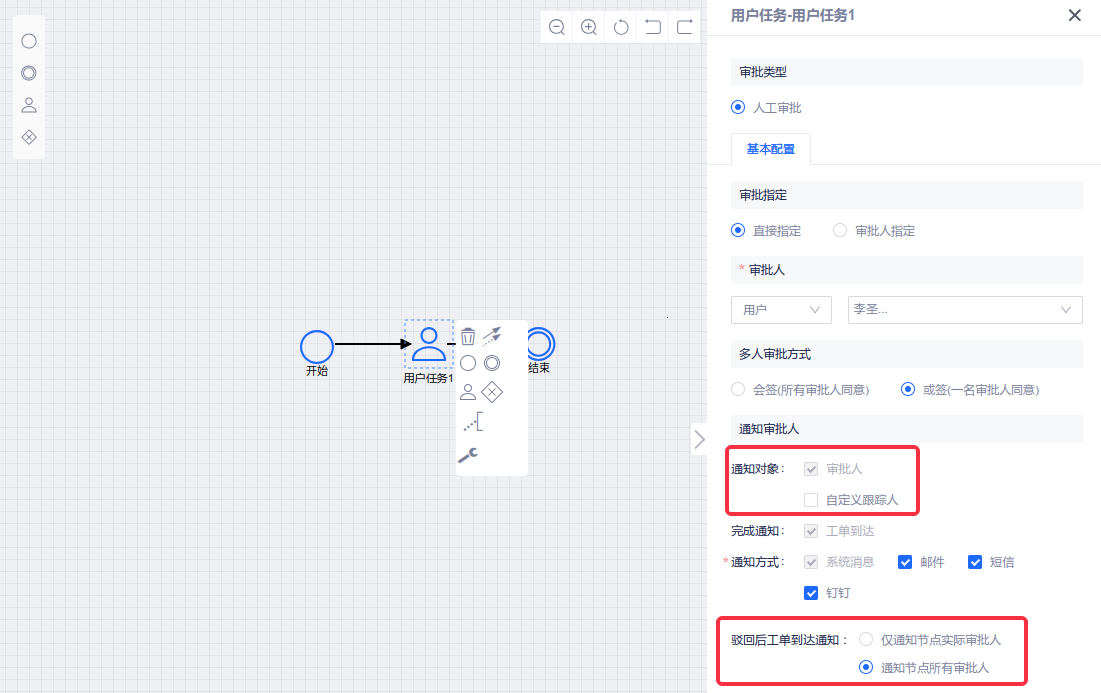Click the undo arrow in canvas toolbar

653,27
